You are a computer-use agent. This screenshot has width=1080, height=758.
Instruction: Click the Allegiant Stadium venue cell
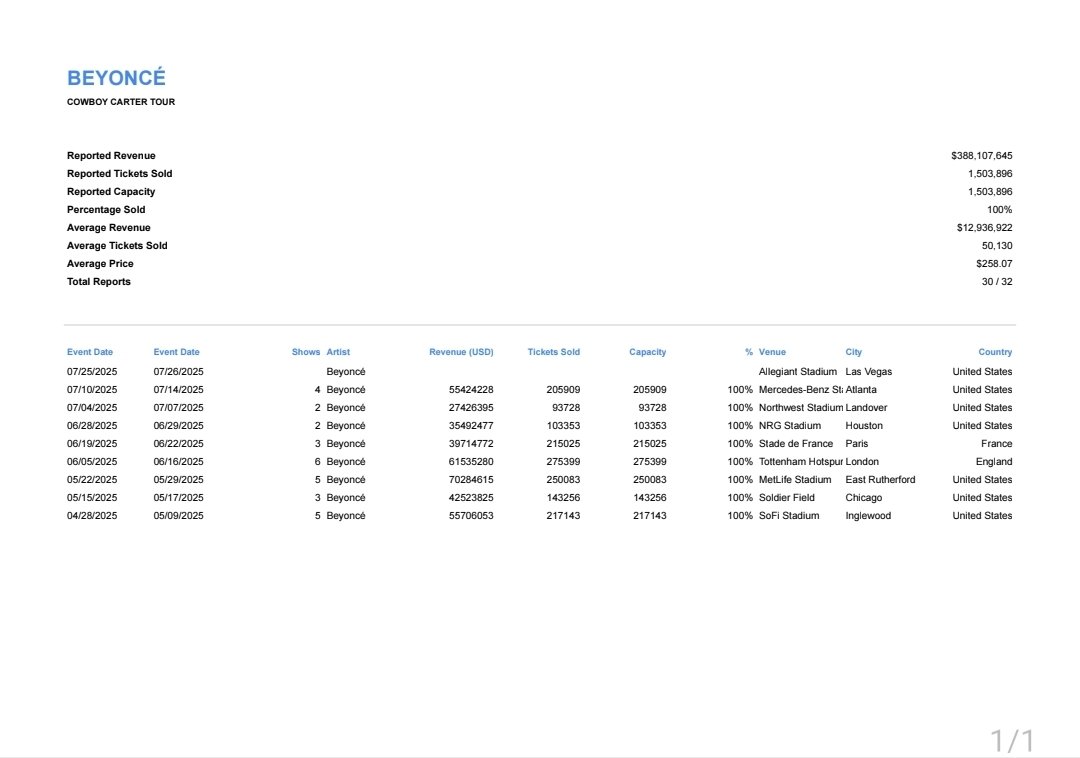pyautogui.click(x=798, y=371)
